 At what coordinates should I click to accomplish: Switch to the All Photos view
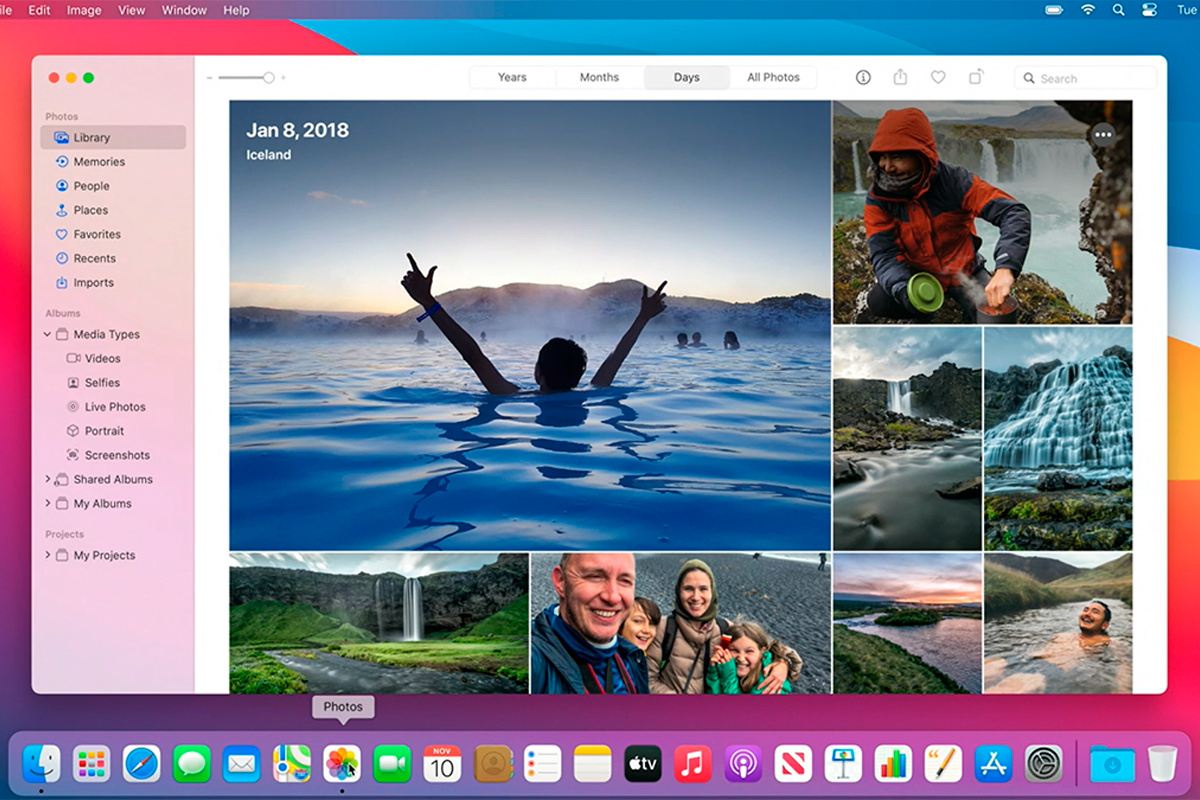774,77
